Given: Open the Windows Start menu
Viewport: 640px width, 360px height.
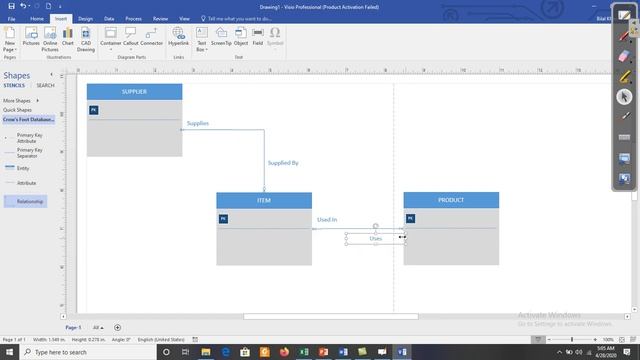Looking at the screenshot, I should pyautogui.click(x=9, y=352).
